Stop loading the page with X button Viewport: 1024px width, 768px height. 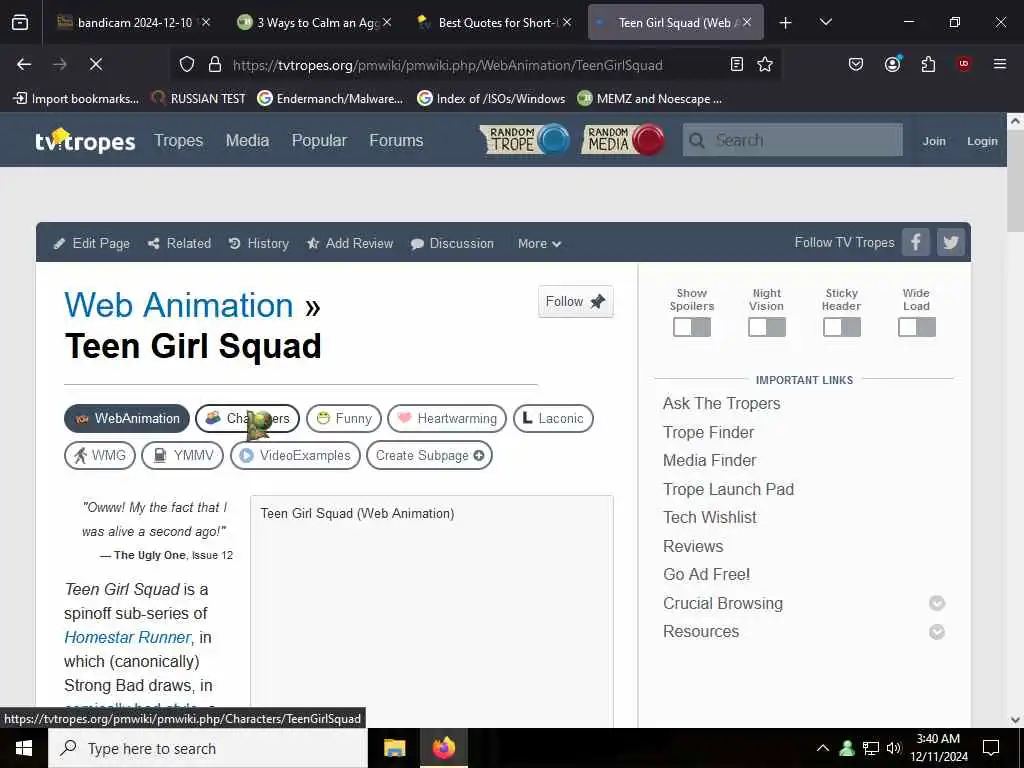point(96,64)
